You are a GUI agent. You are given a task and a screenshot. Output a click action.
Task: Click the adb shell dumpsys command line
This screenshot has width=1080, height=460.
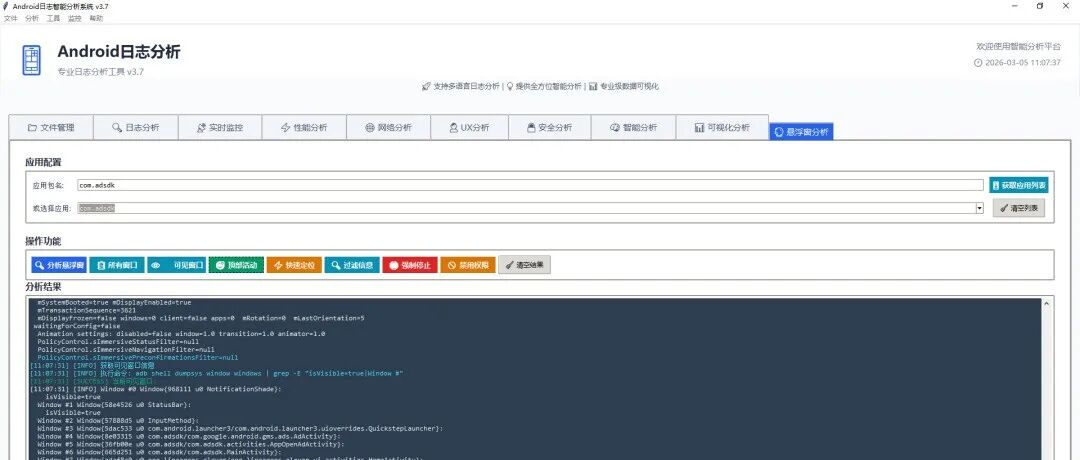tap(217, 373)
